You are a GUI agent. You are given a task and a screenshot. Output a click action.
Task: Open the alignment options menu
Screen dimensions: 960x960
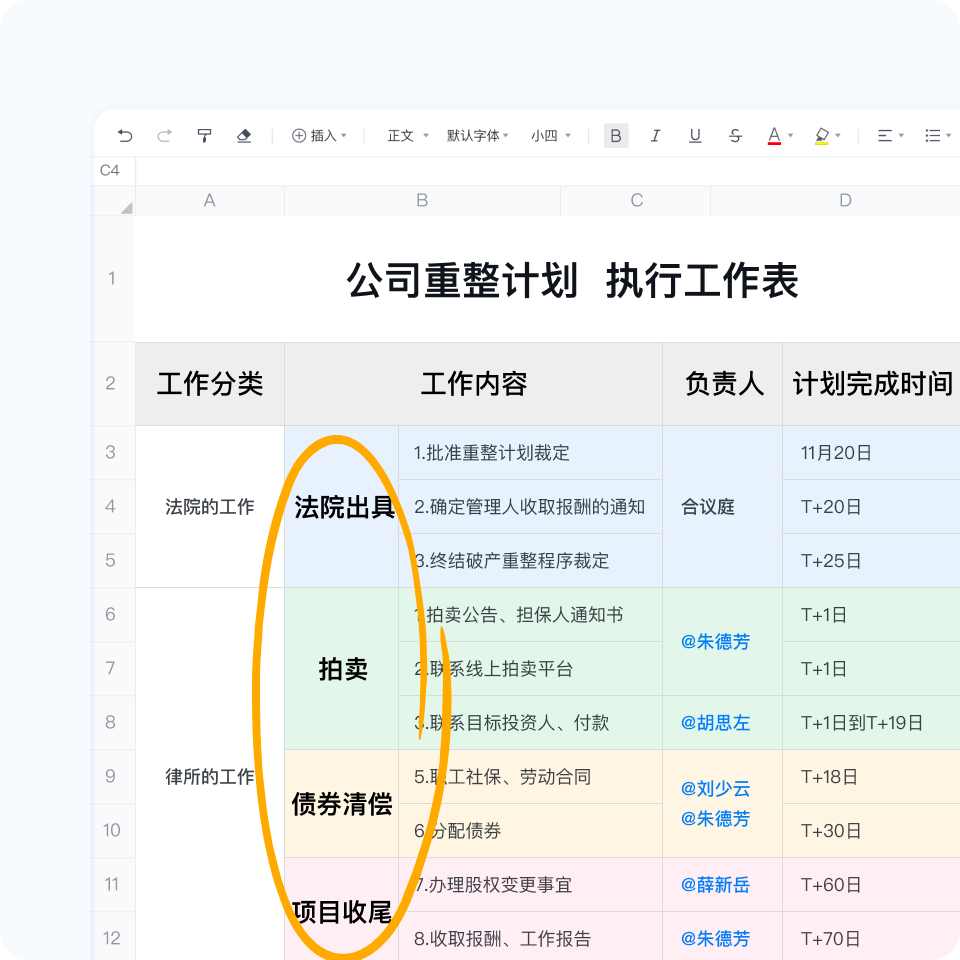click(885, 136)
